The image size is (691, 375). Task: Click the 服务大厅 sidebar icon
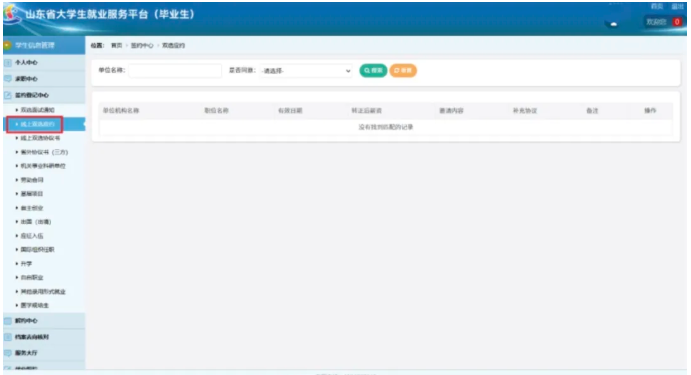(8, 353)
